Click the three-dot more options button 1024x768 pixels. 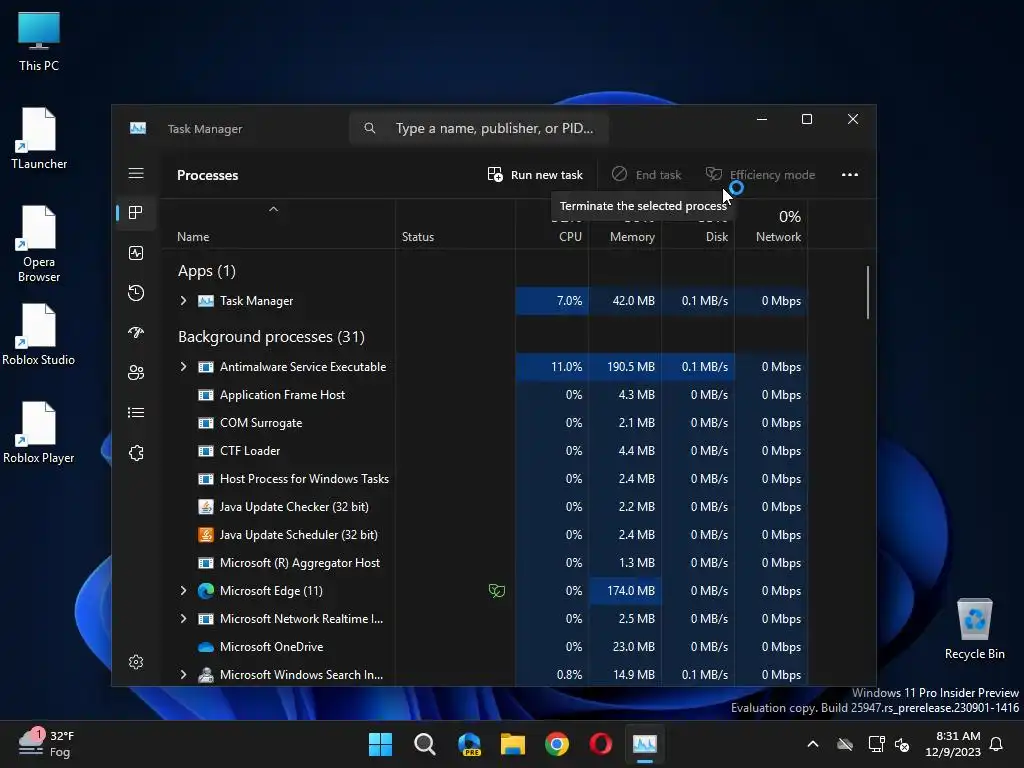850,175
